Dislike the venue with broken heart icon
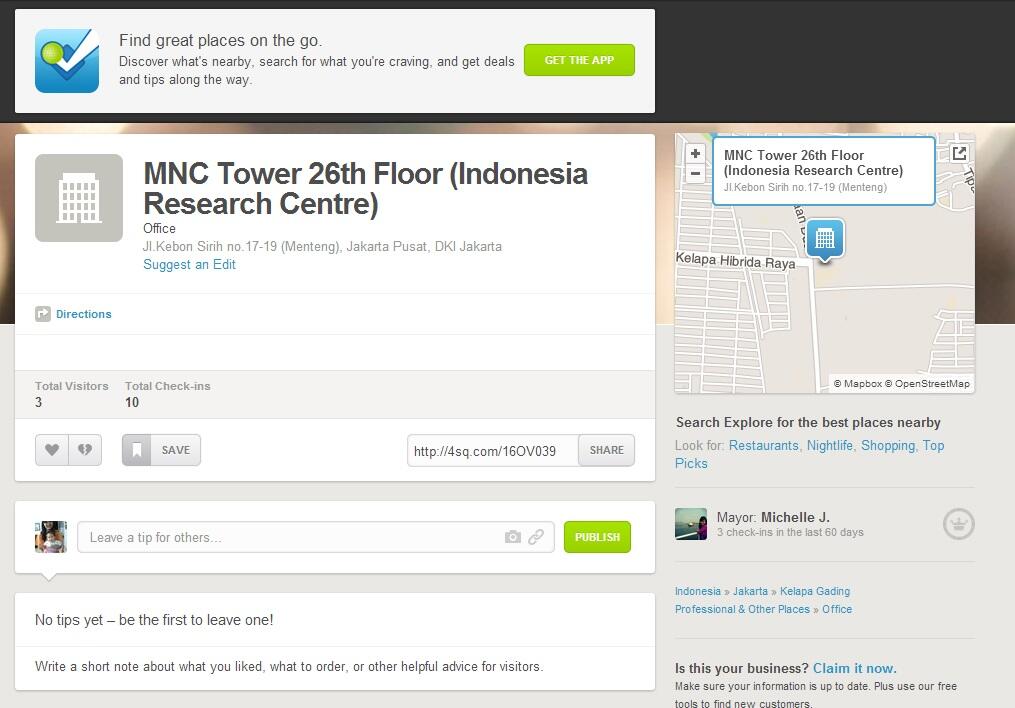Screen dimensions: 1015x708 [85, 450]
